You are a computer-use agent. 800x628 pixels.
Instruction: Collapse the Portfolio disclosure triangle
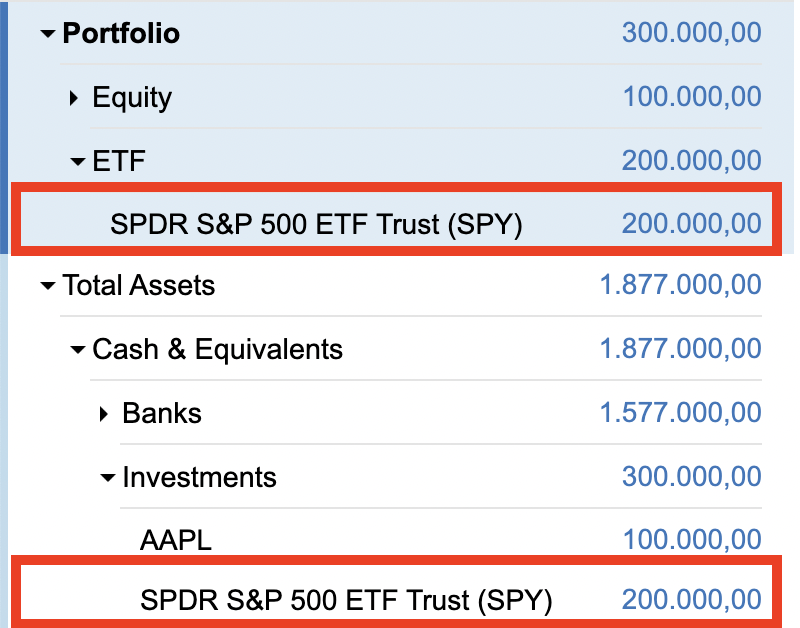pos(47,34)
